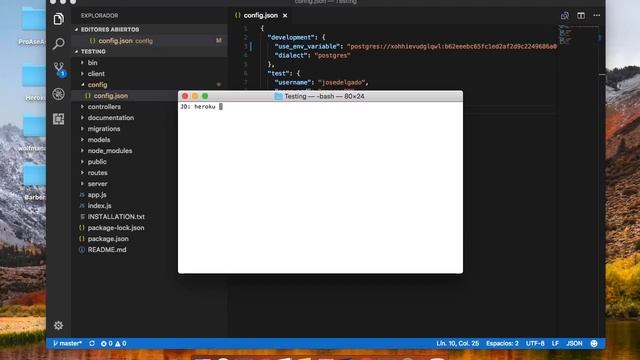This screenshot has width=640, height=360.
Task: Open package.json file
Action: coord(108,239)
